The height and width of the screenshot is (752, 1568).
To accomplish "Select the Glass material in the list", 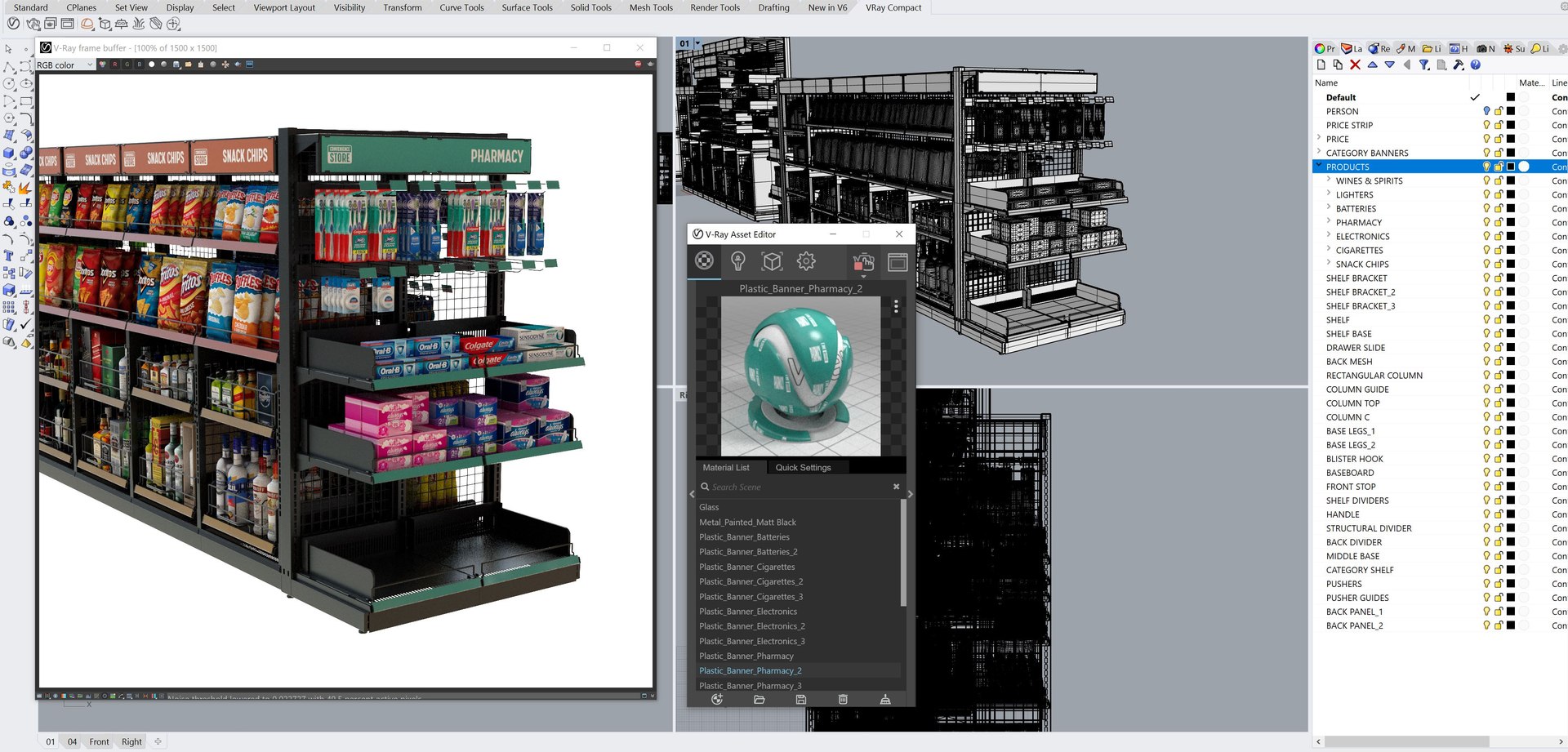I will point(709,507).
